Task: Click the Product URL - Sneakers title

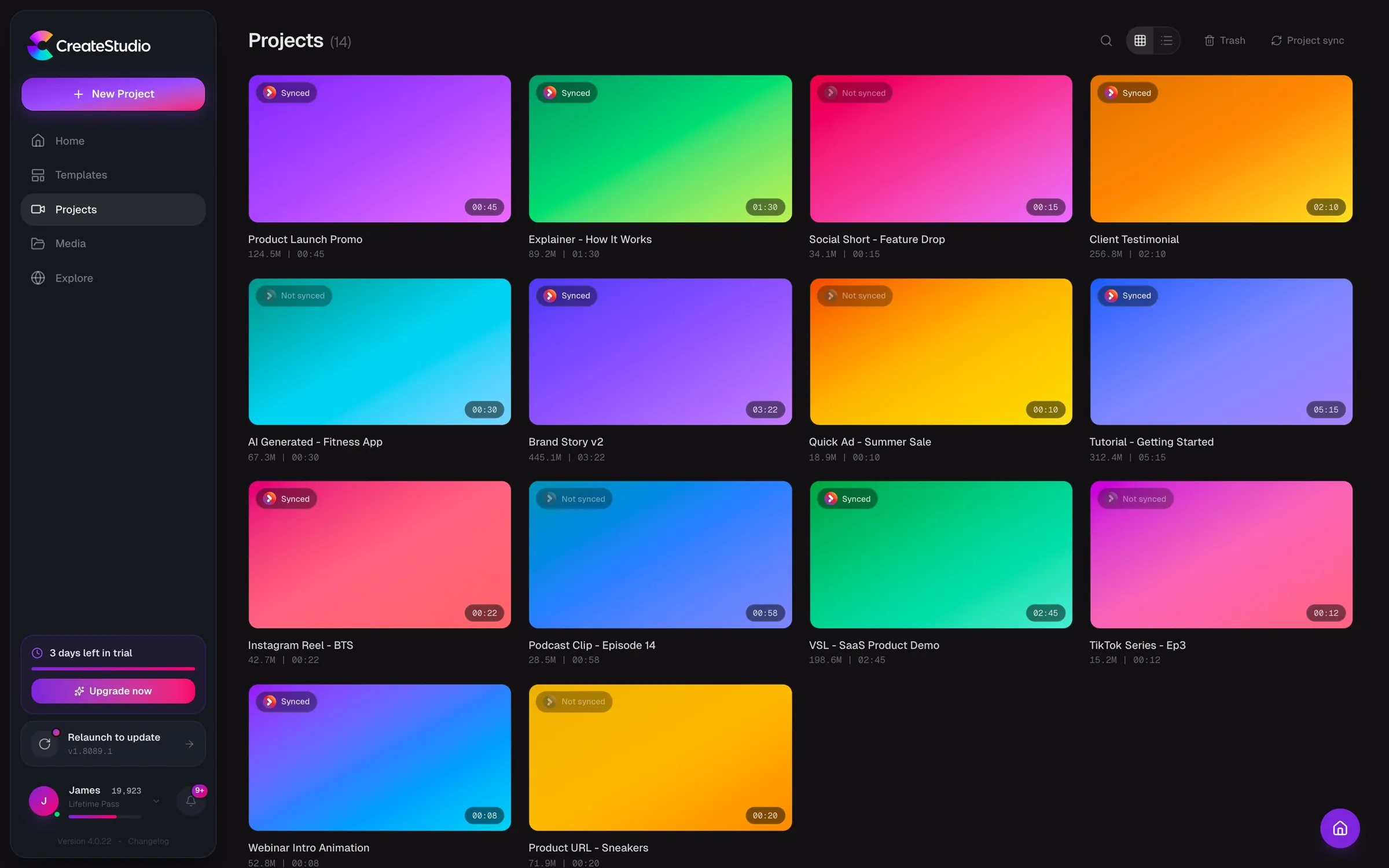Action: pyautogui.click(x=589, y=848)
